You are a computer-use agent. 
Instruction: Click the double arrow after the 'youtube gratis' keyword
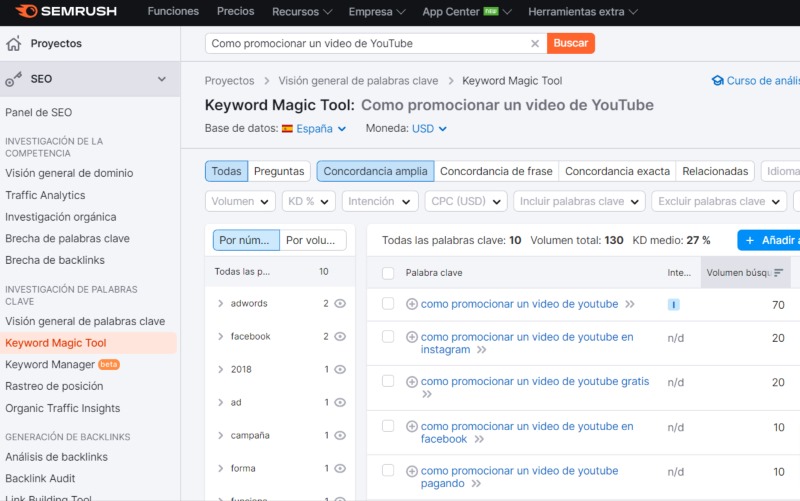[427, 394]
